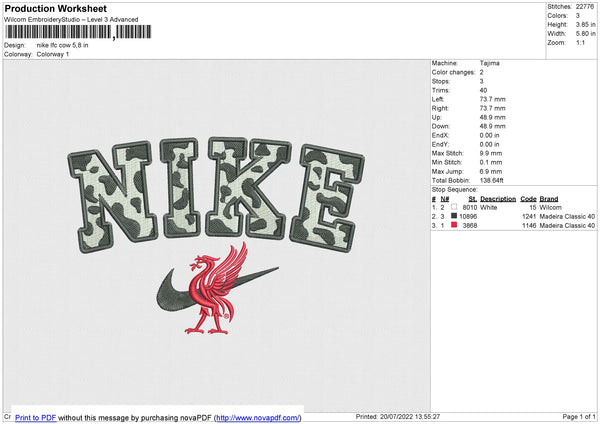Click the Trims value 40
This screenshot has height=424, width=600.
[x=483, y=90]
